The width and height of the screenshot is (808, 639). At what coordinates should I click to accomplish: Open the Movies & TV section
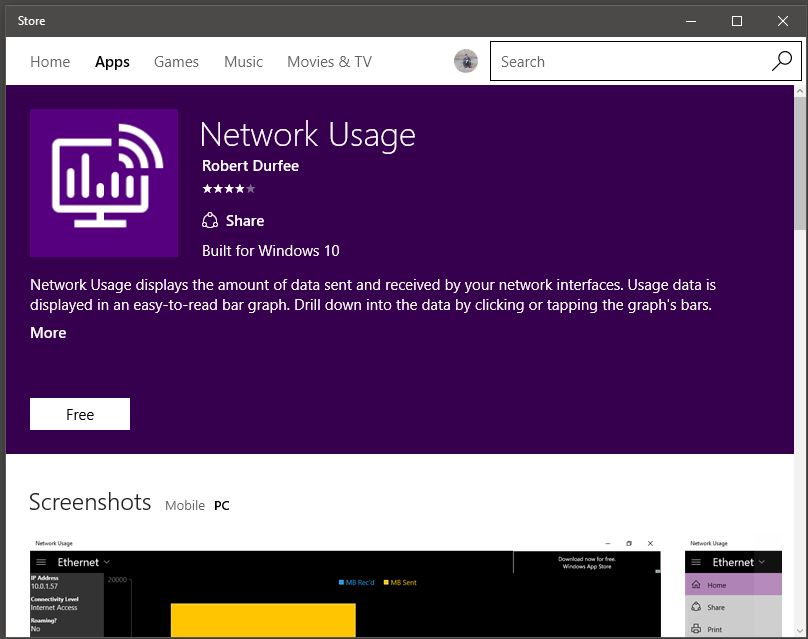tap(329, 61)
